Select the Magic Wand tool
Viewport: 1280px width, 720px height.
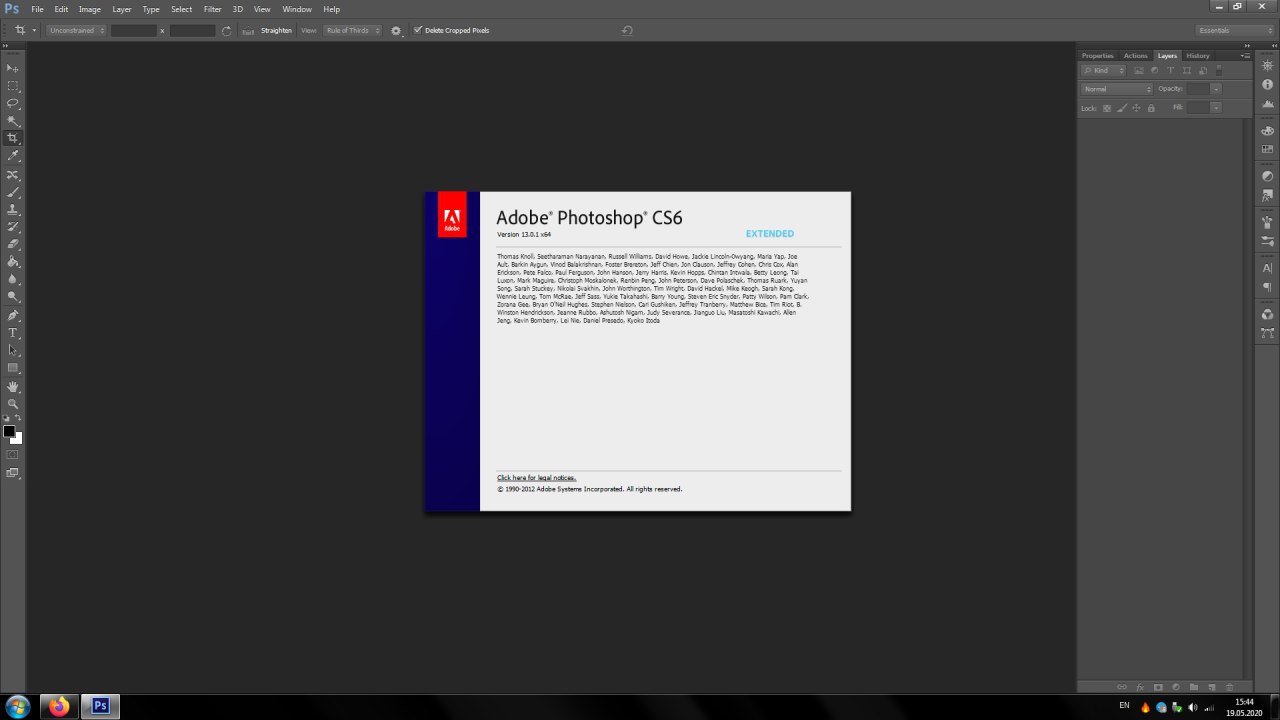point(13,121)
